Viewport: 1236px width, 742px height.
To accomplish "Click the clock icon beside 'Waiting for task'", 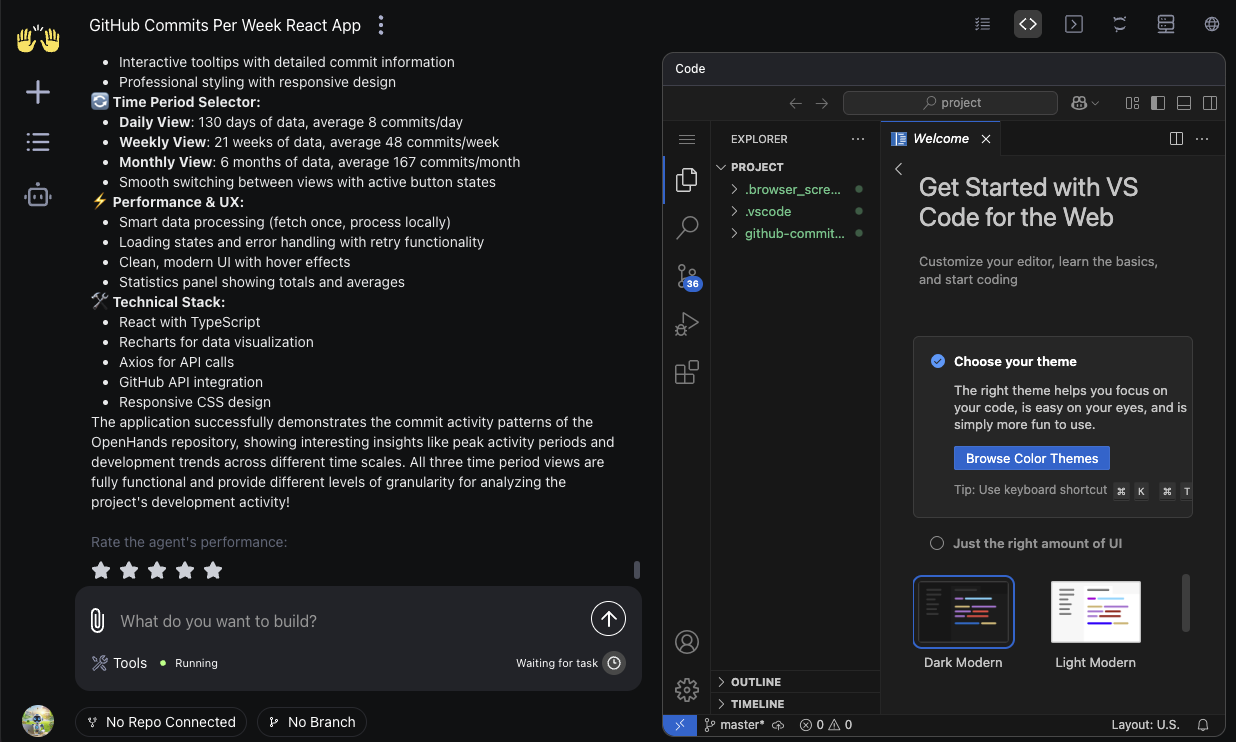I will coord(614,663).
